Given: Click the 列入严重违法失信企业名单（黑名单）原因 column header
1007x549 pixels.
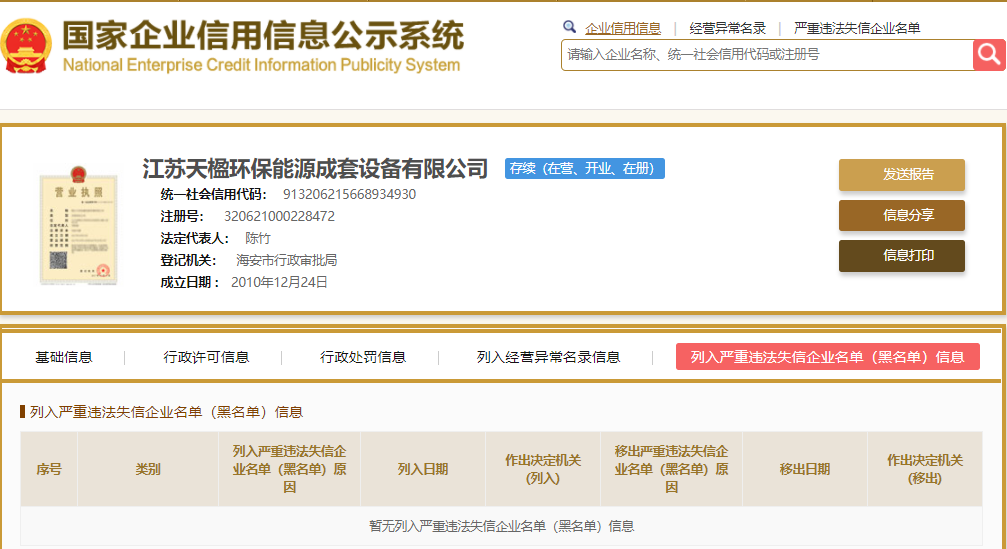Looking at the screenshot, I should point(289,469).
